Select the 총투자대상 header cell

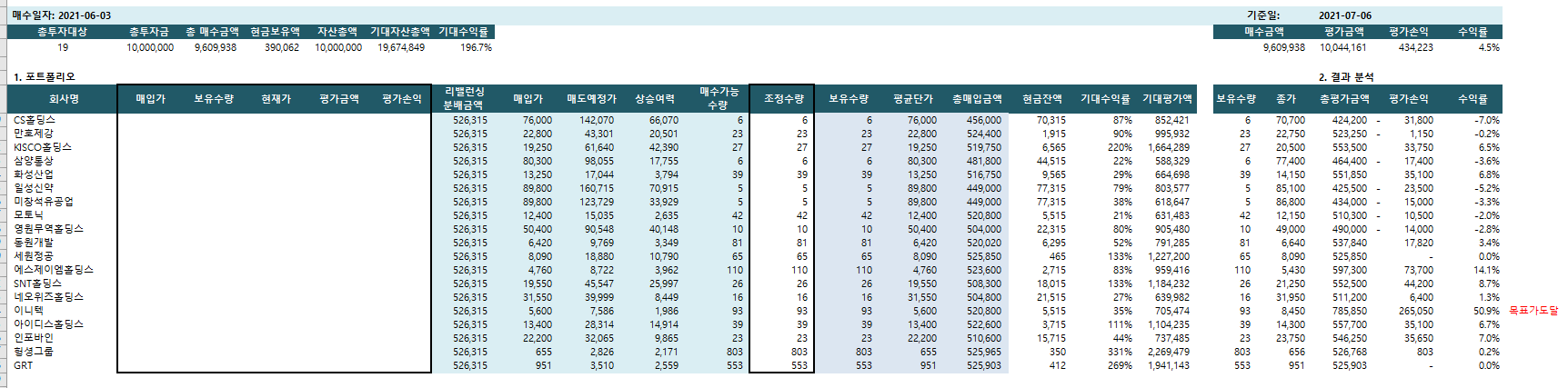62,32
